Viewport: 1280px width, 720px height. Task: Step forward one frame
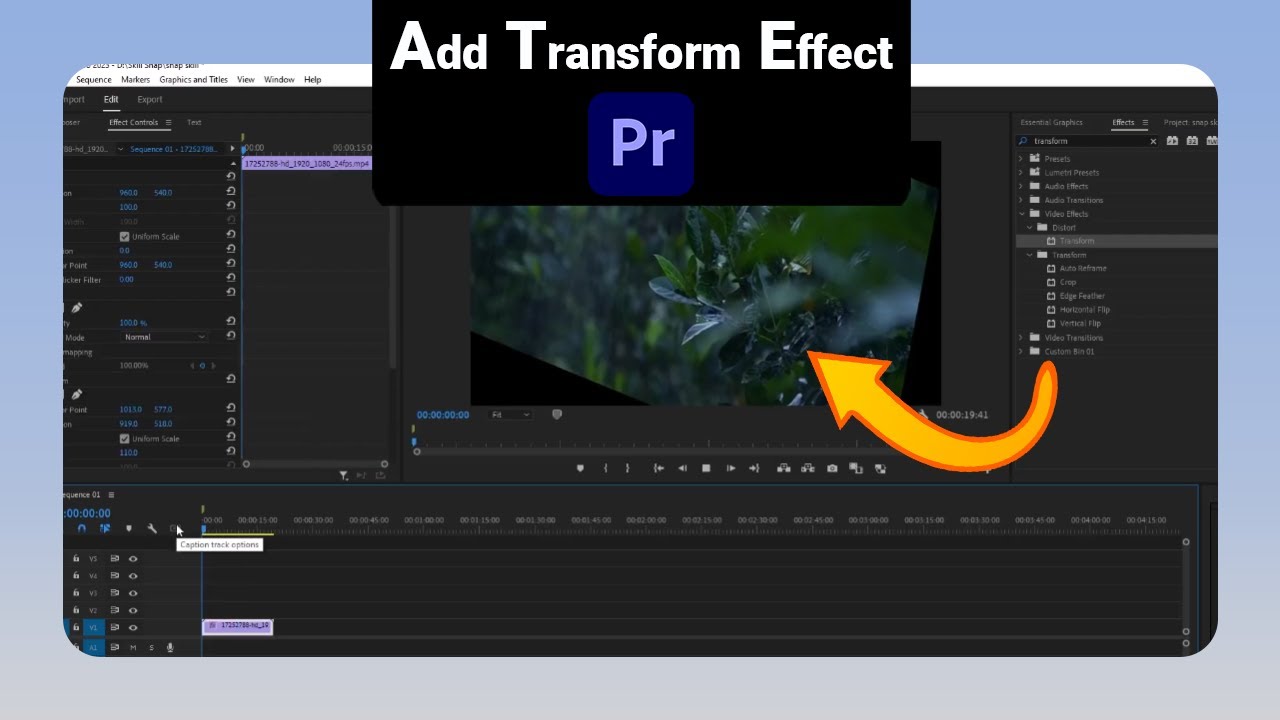click(731, 468)
